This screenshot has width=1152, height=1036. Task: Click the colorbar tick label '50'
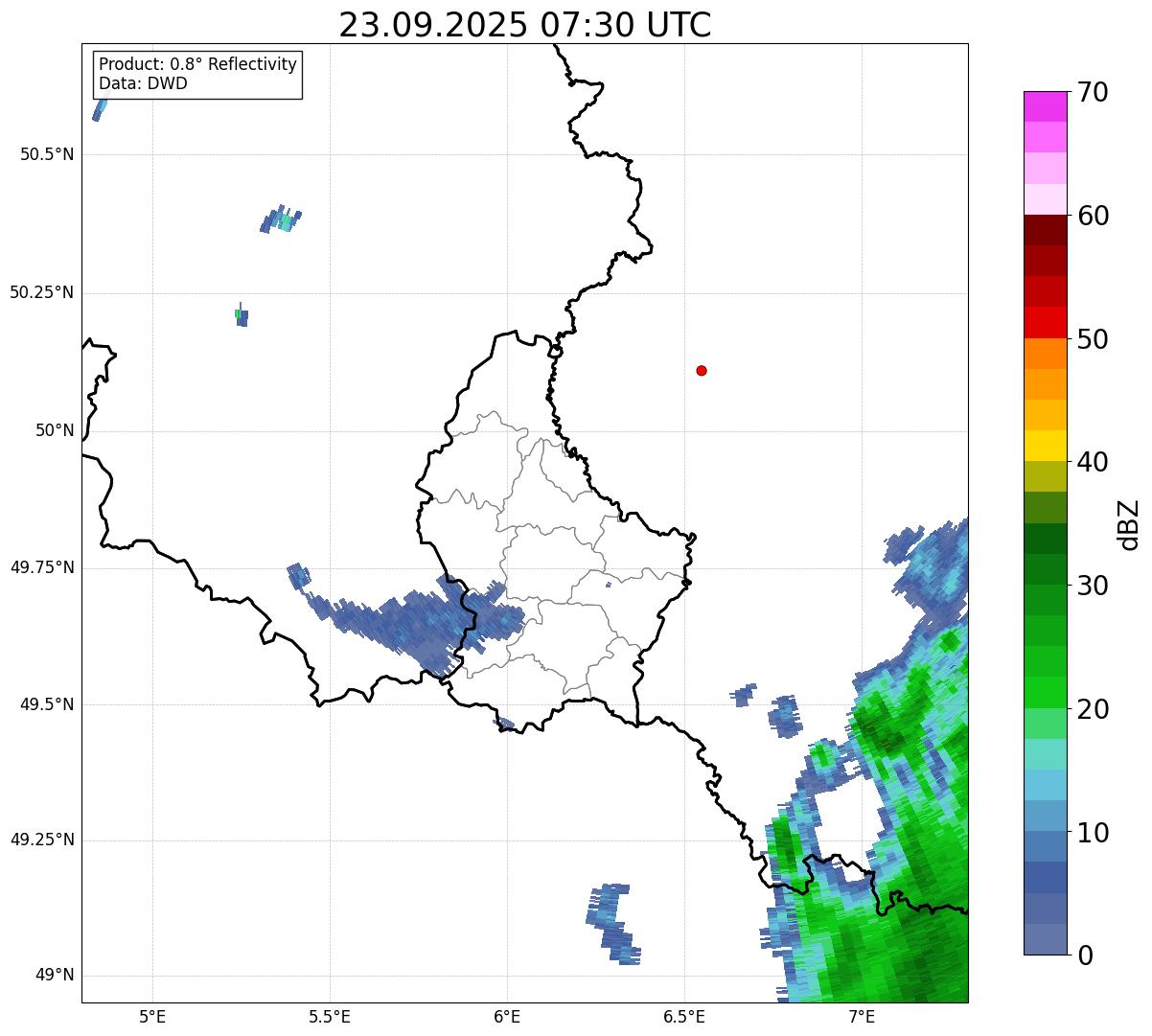click(1093, 339)
